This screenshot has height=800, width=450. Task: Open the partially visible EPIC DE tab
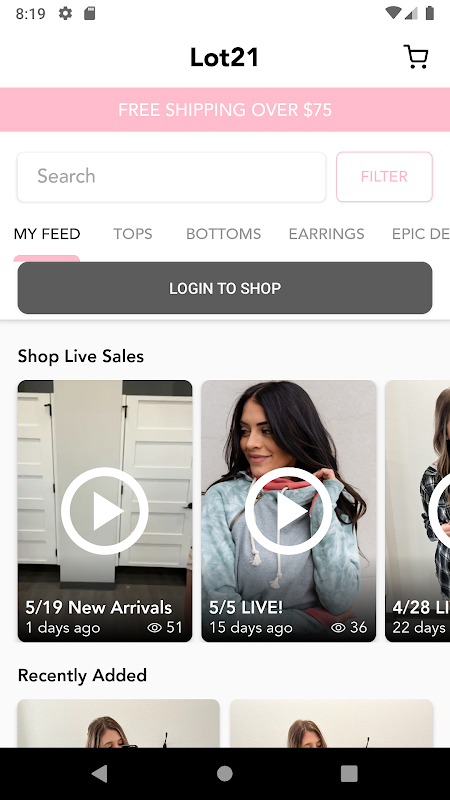point(420,234)
